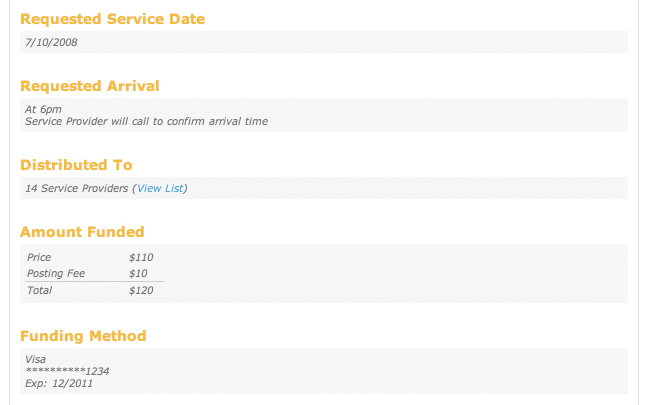Viewport: 649px width, 405px height.
Task: Click the Posting Fee label
Action: (56, 273)
